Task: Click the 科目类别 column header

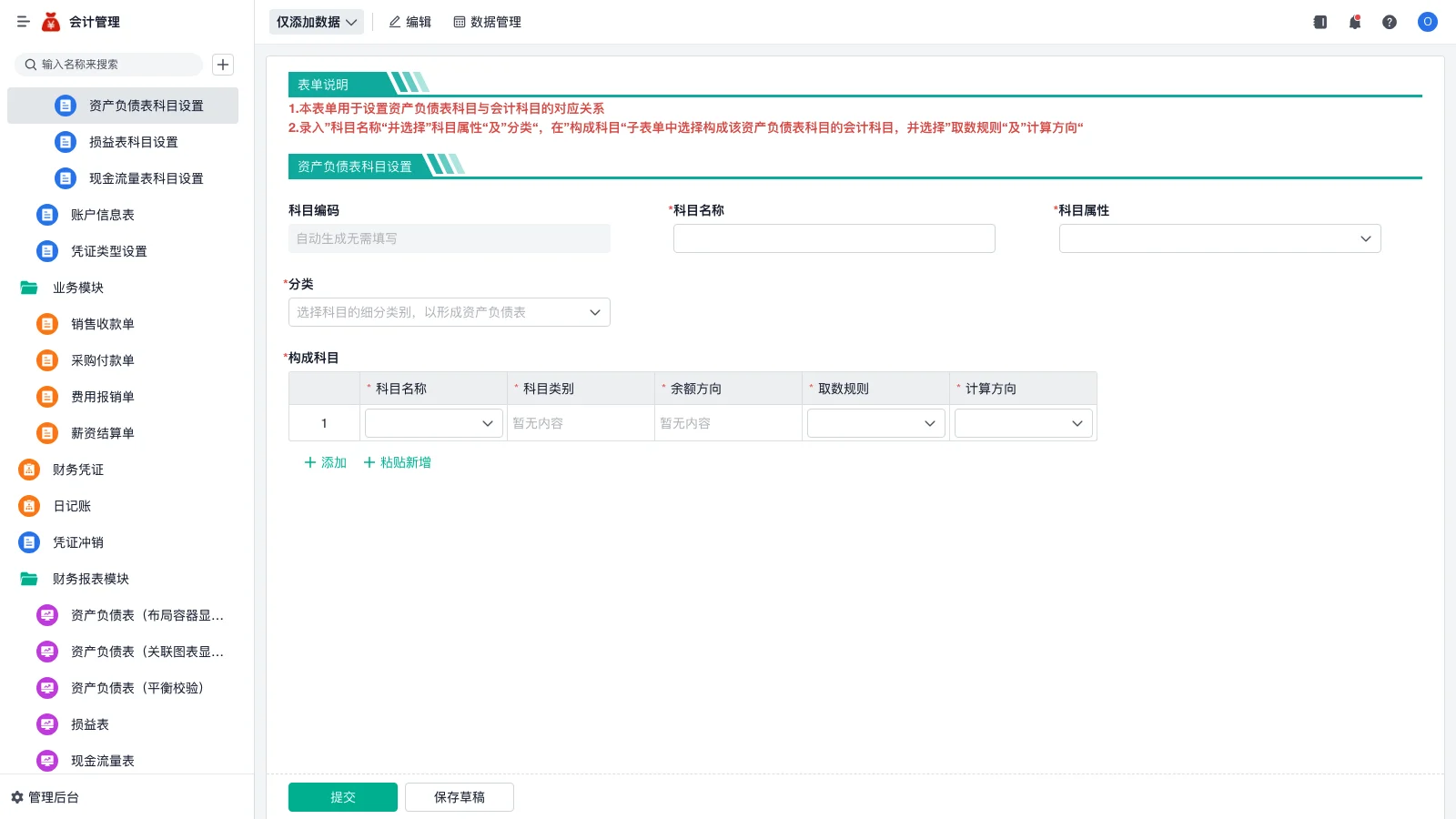Action: (x=581, y=389)
